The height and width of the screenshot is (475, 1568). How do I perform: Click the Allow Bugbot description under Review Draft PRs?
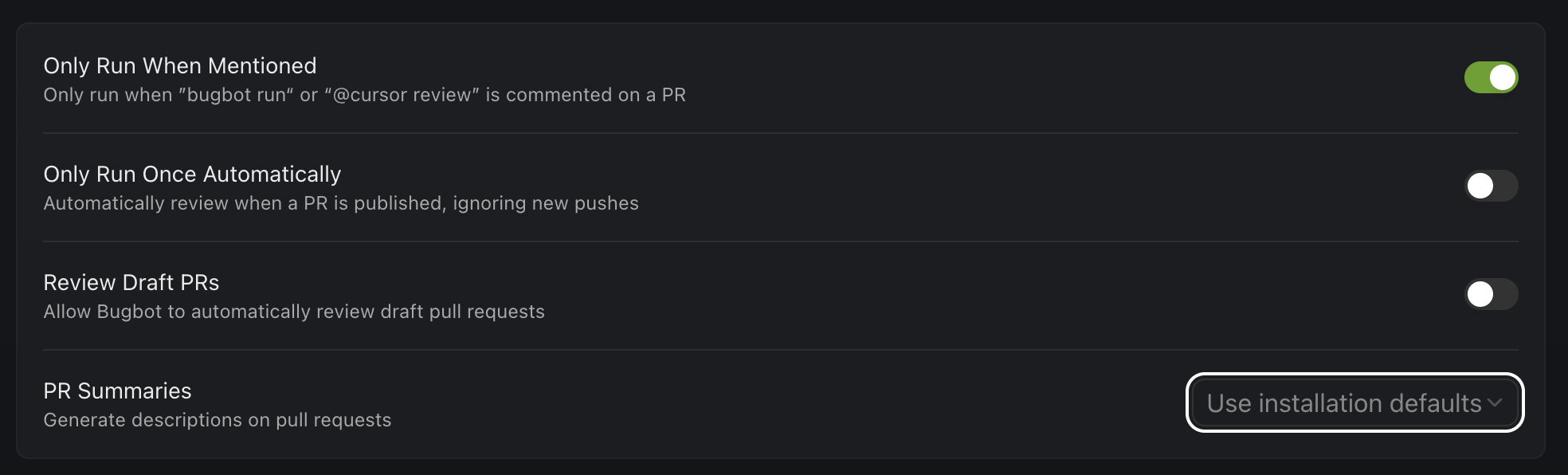pos(293,312)
